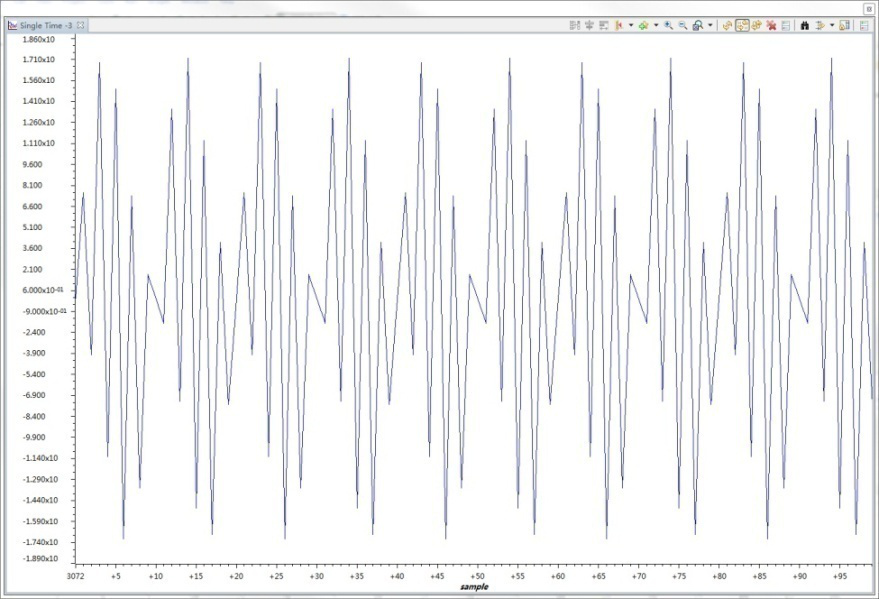Click the green reset graph icon

coord(644,25)
